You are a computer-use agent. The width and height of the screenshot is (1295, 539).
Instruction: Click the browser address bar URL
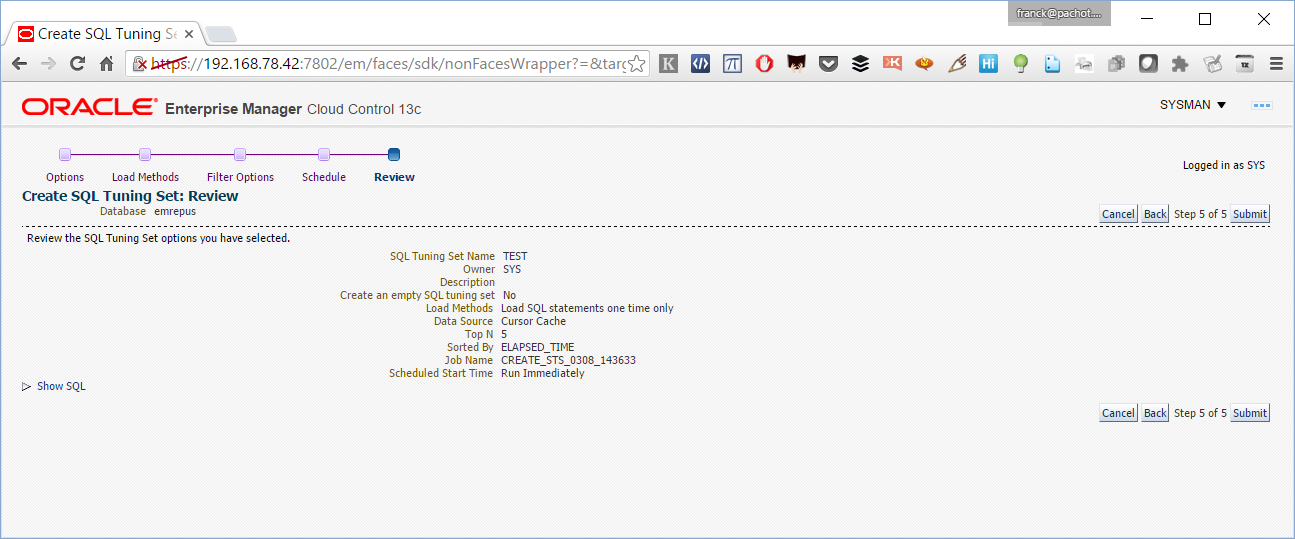tap(390, 64)
